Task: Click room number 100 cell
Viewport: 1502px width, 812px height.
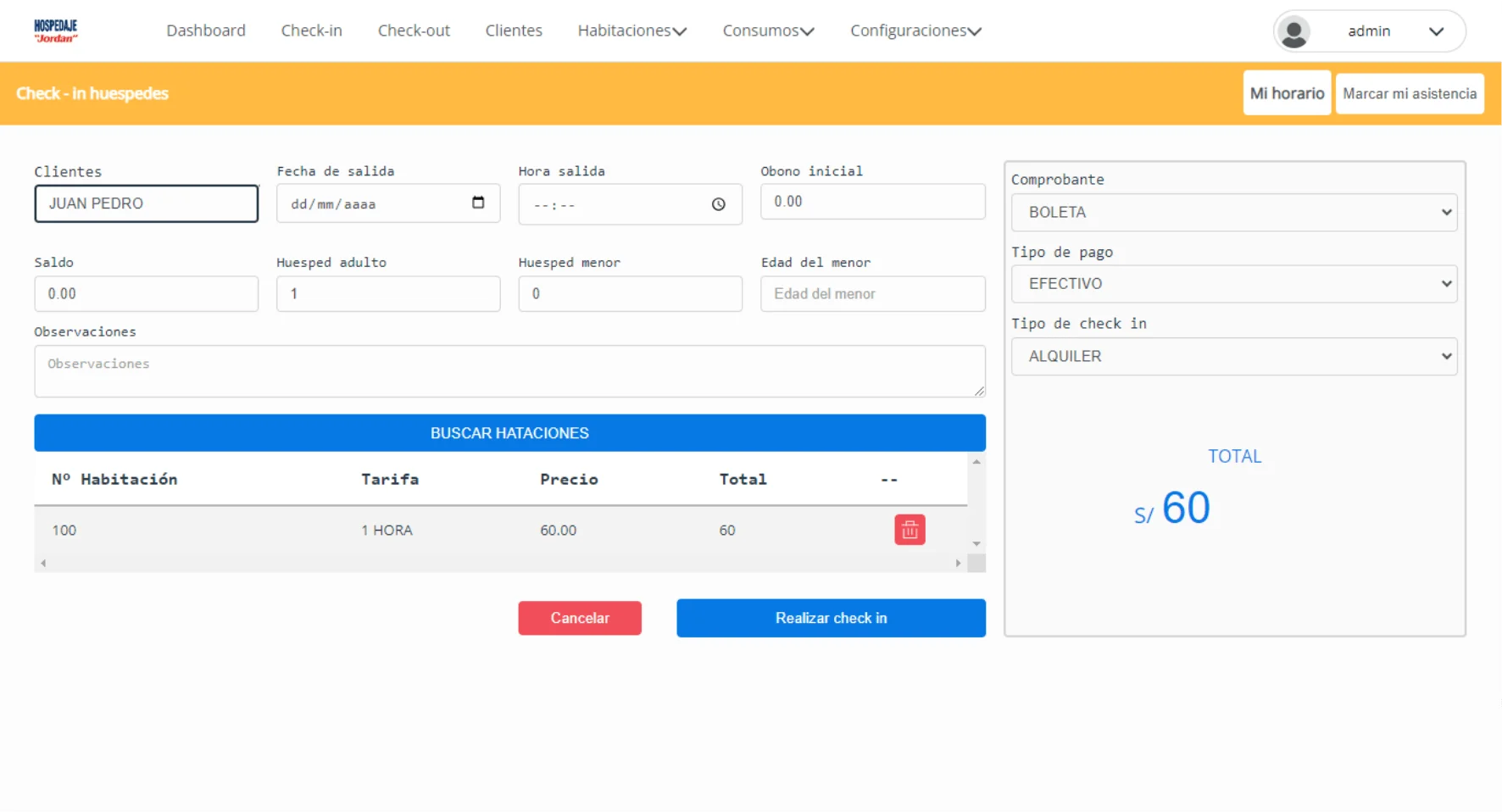Action: click(64, 531)
